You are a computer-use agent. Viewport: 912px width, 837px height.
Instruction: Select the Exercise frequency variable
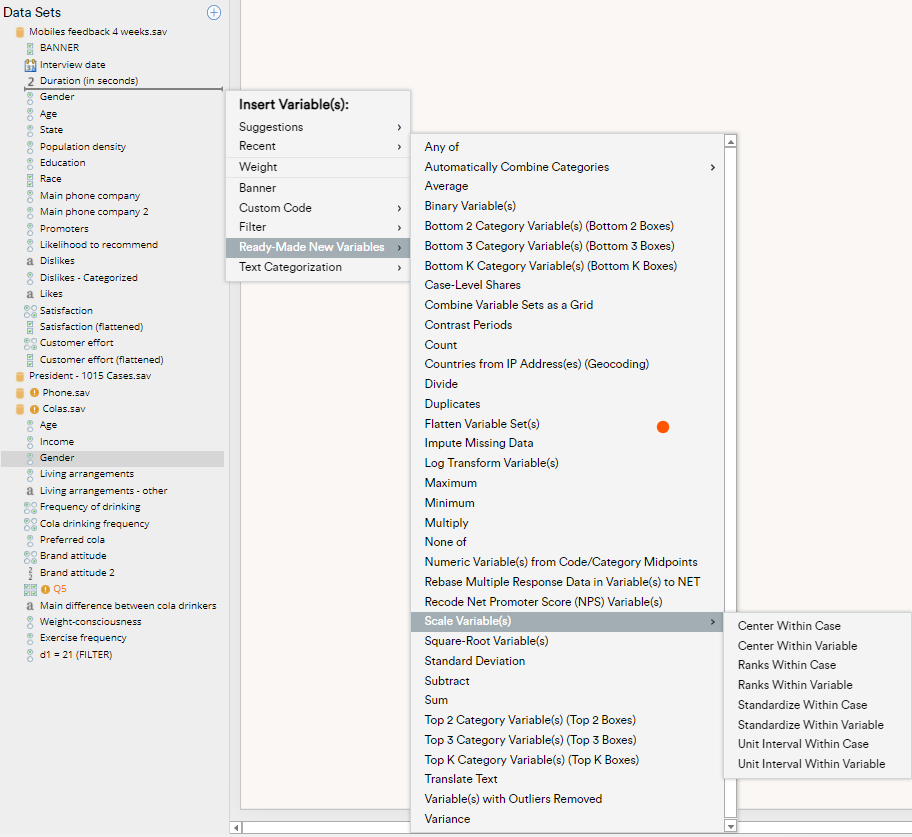(x=83, y=638)
